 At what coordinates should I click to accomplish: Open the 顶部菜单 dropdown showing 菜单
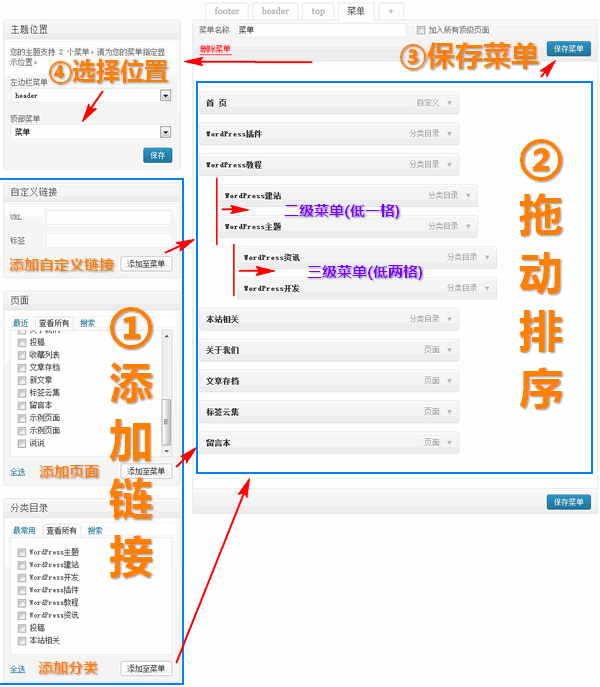(91, 132)
